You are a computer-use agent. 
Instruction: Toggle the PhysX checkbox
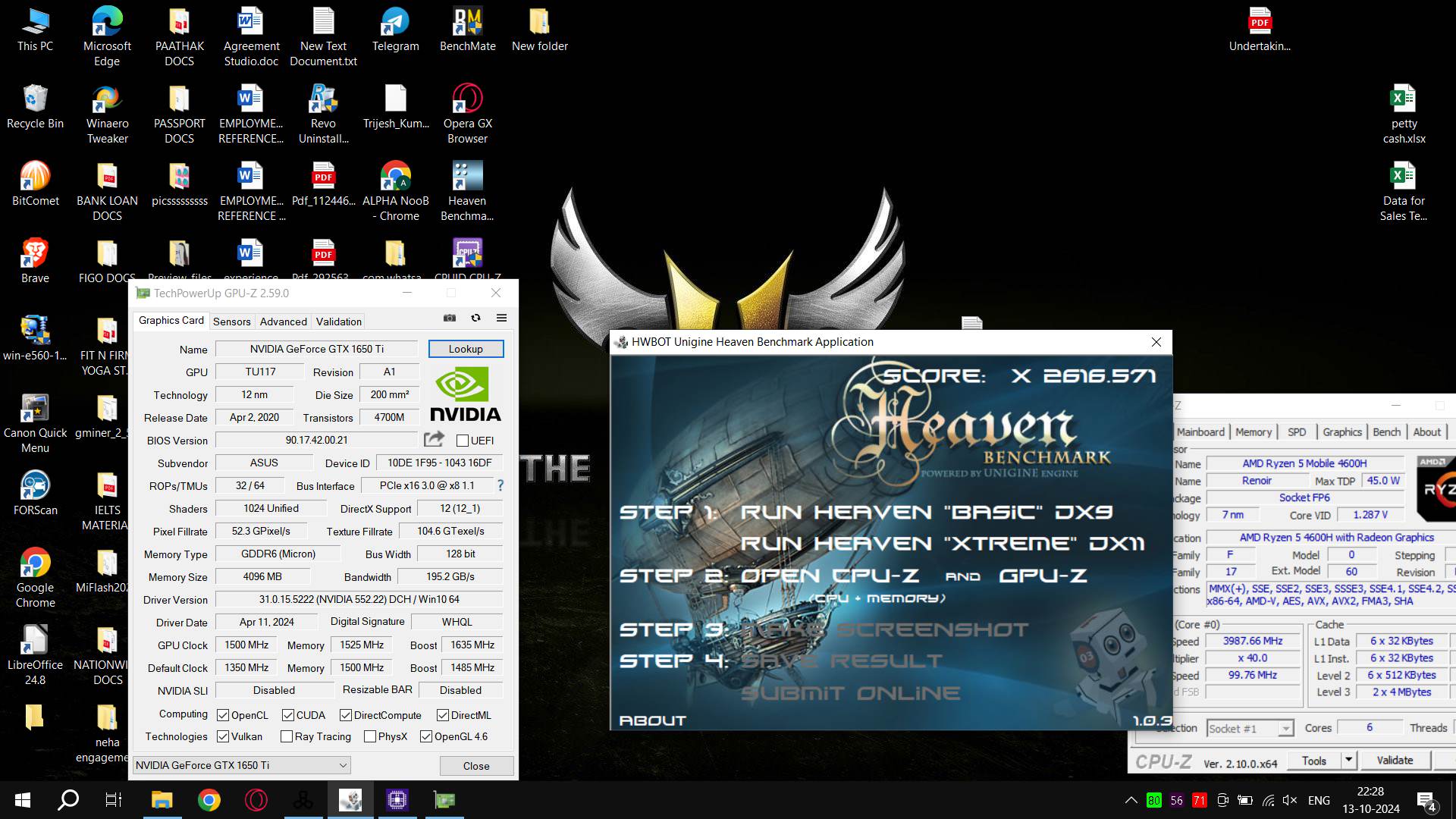coord(370,736)
